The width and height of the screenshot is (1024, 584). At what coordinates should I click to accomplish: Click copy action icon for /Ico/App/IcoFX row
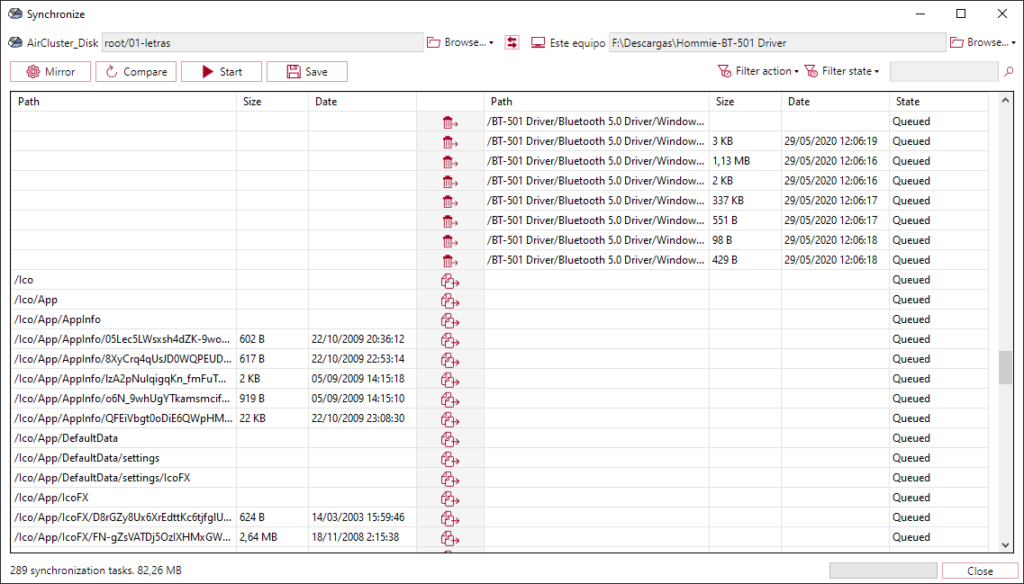[449, 498]
